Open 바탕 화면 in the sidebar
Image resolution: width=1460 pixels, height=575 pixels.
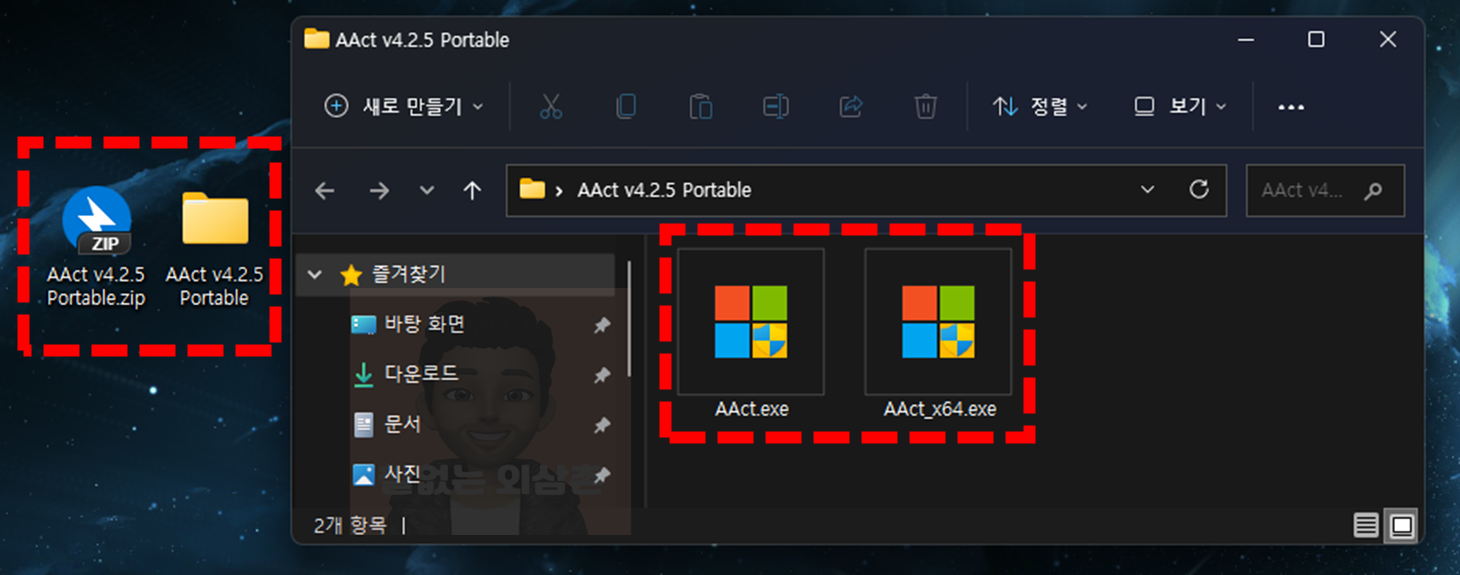pyautogui.click(x=424, y=324)
